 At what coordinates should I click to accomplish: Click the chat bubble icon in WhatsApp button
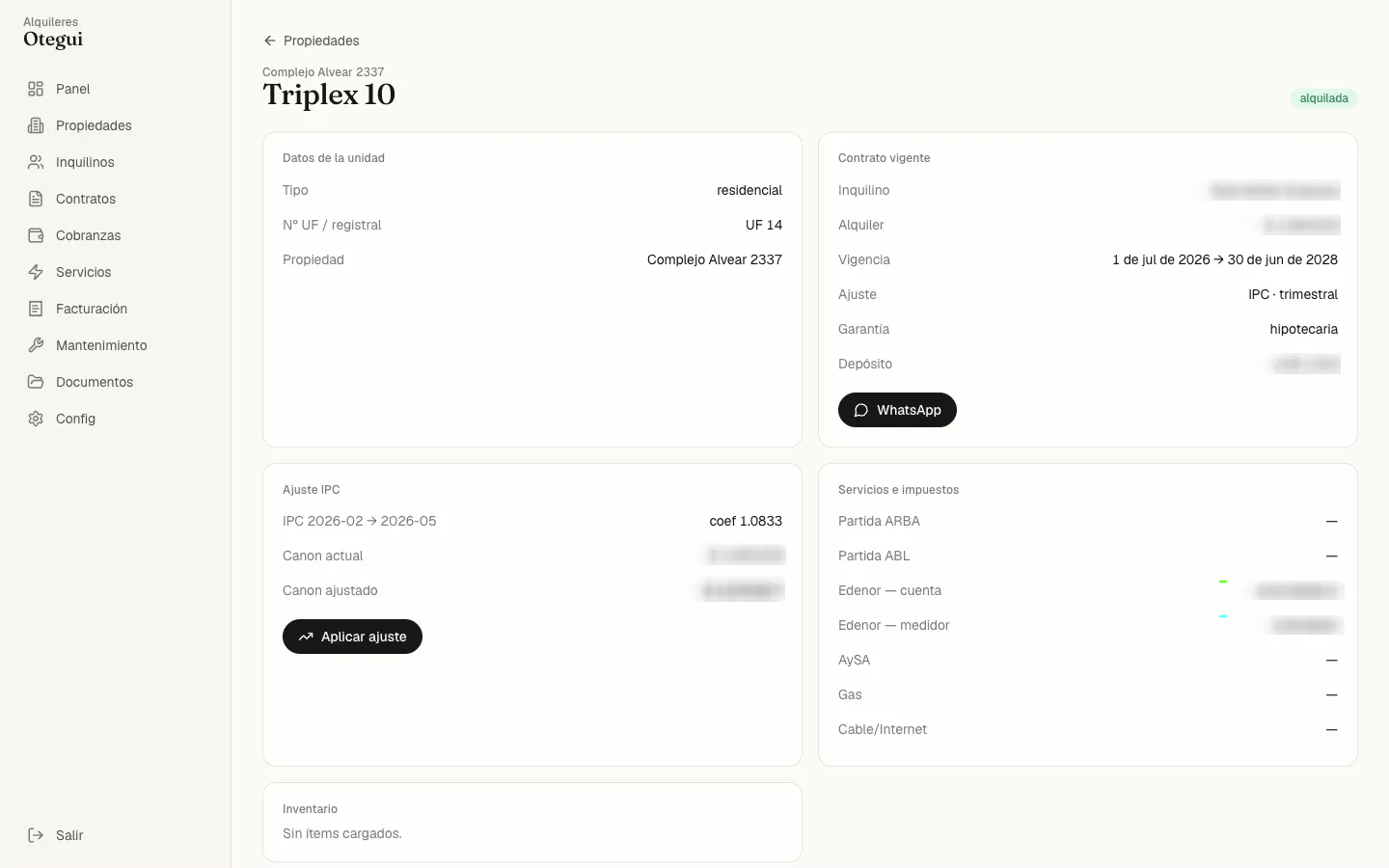point(861,410)
